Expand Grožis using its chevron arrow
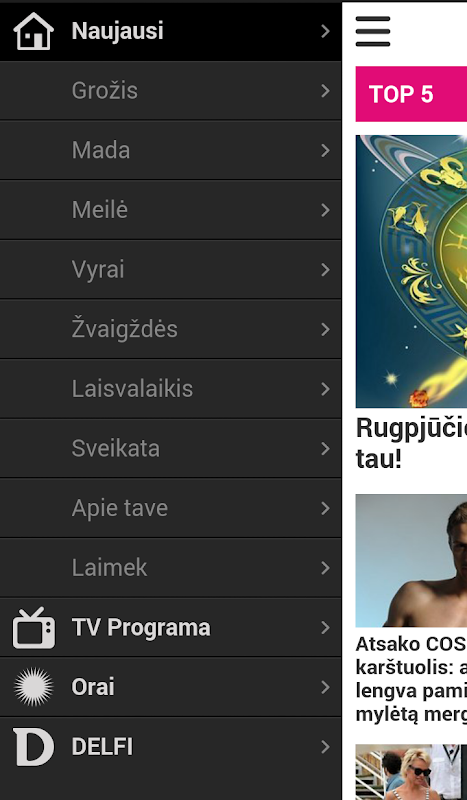This screenshot has height=800, width=467. pyautogui.click(x=325, y=91)
